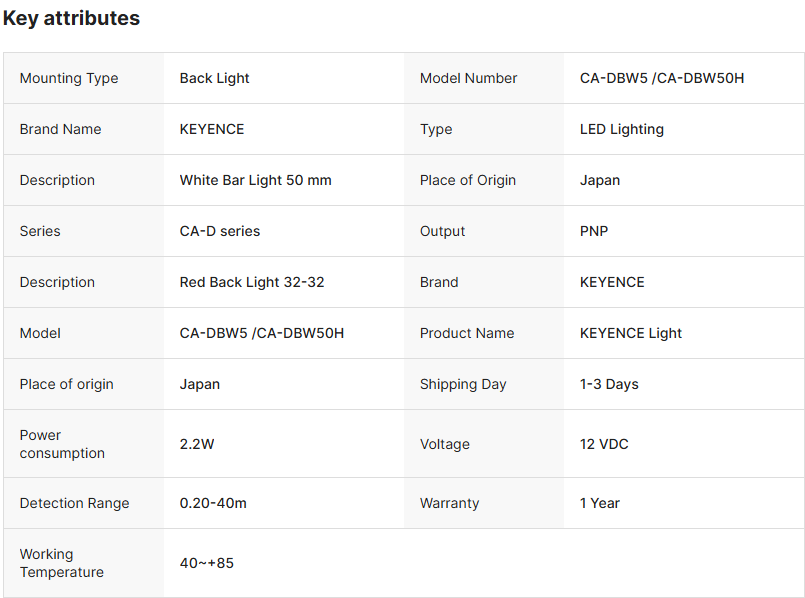Click the "White Bar Light 50 mm" text
The height and width of the screenshot is (598, 805).
point(256,180)
